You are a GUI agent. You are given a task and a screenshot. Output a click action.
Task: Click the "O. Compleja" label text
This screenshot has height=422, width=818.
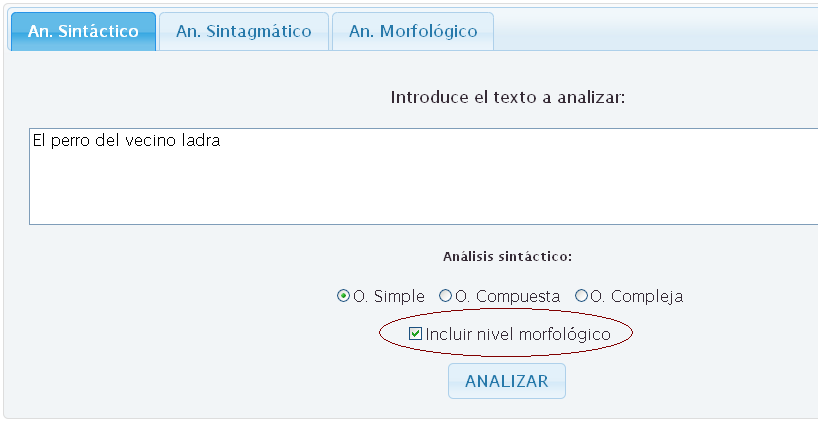point(637,297)
